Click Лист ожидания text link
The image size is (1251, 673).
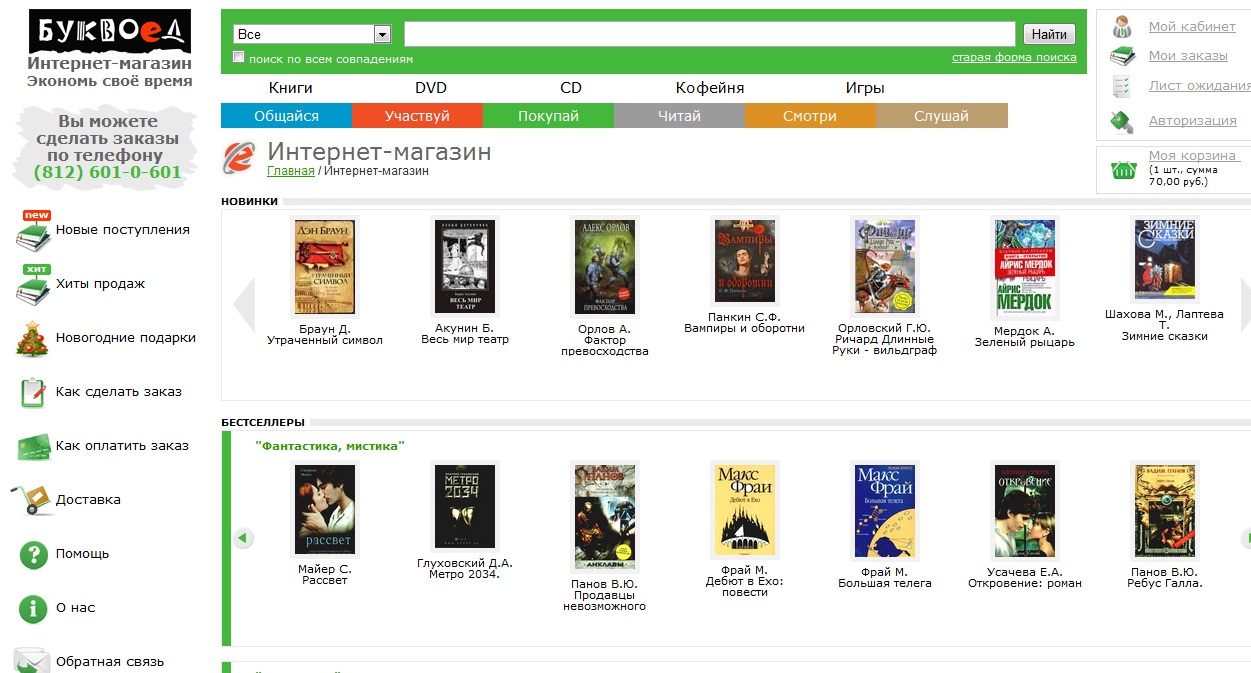click(1199, 86)
